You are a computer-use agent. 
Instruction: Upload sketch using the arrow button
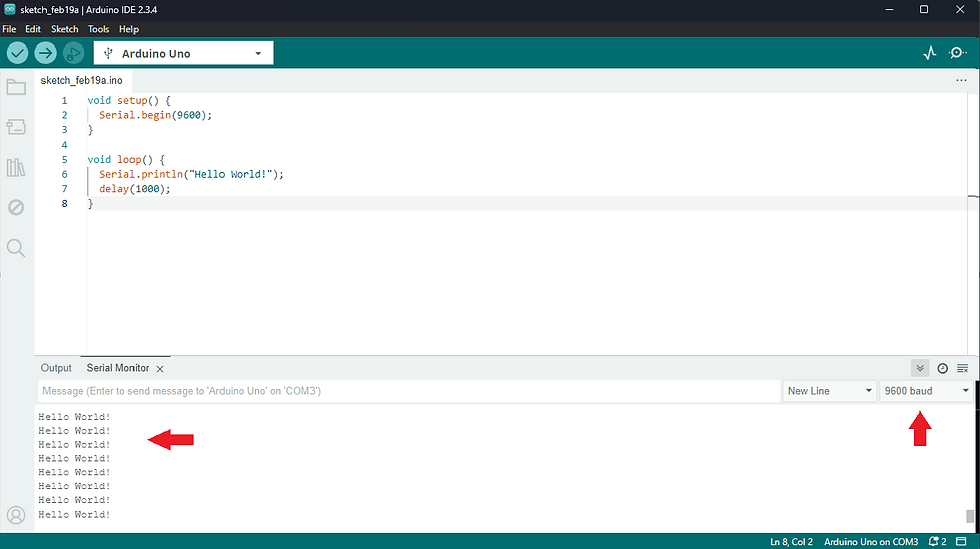point(45,53)
